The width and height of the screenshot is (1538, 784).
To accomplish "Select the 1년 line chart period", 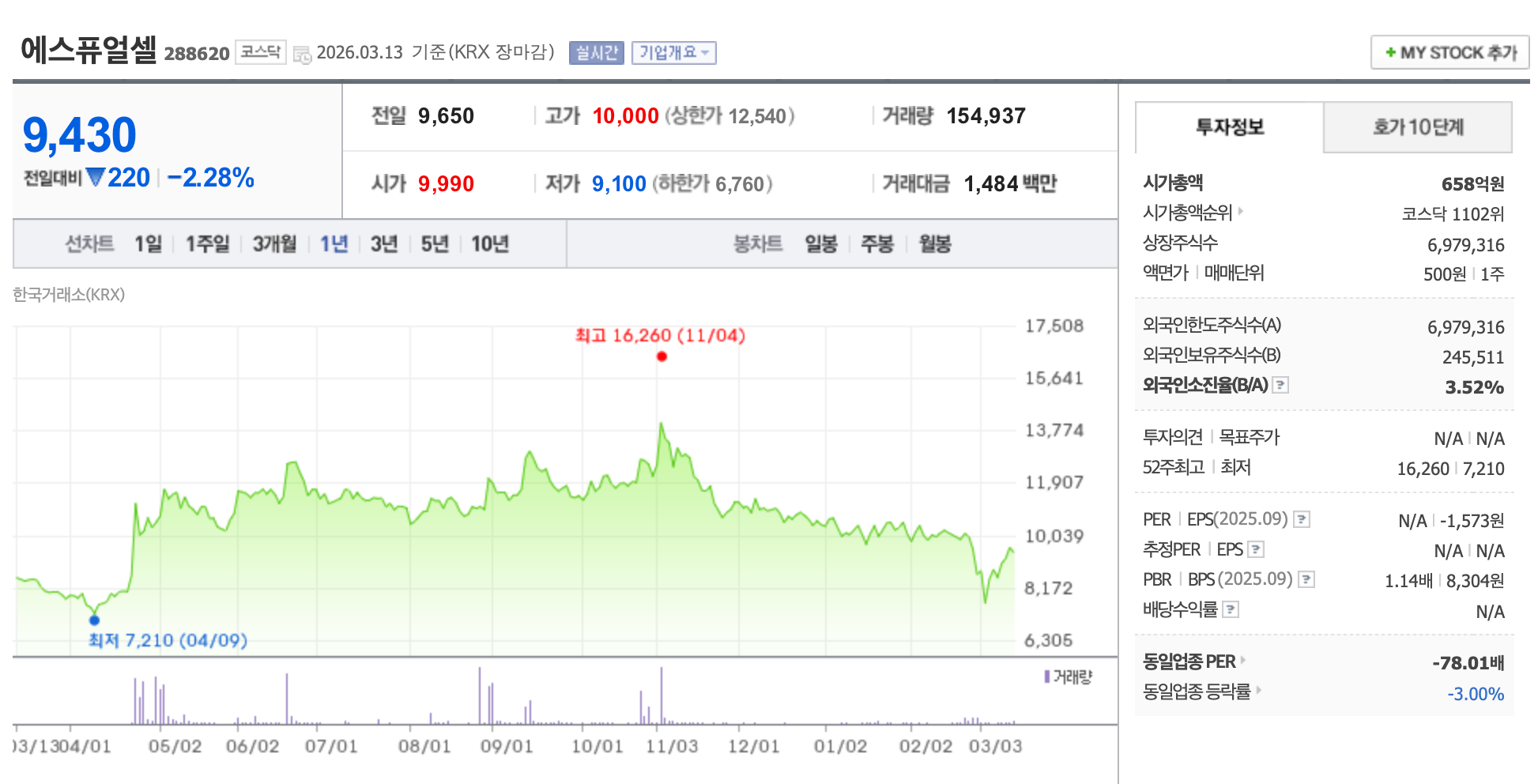I will tap(334, 244).
